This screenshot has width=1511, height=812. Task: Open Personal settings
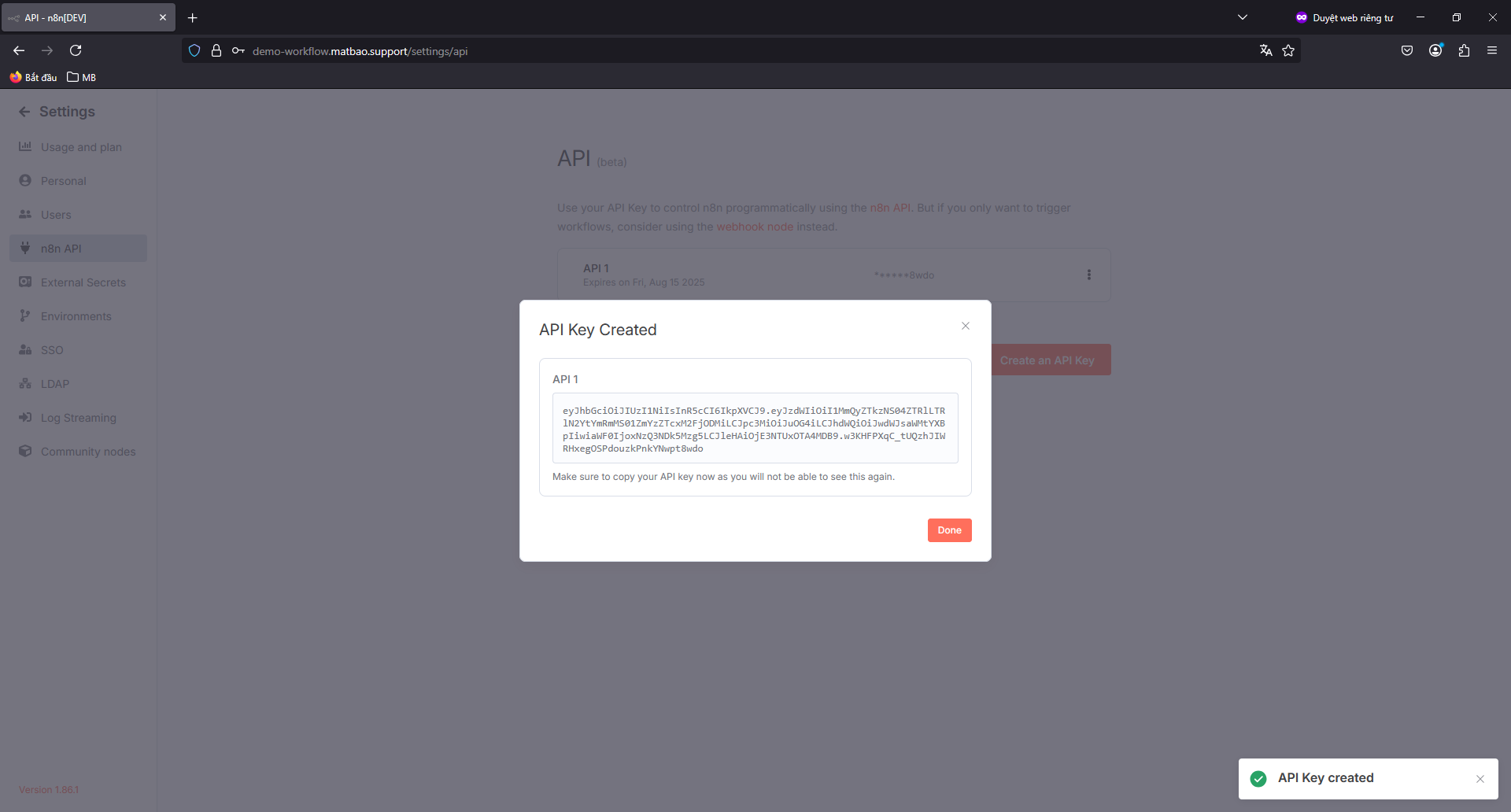pos(79,181)
